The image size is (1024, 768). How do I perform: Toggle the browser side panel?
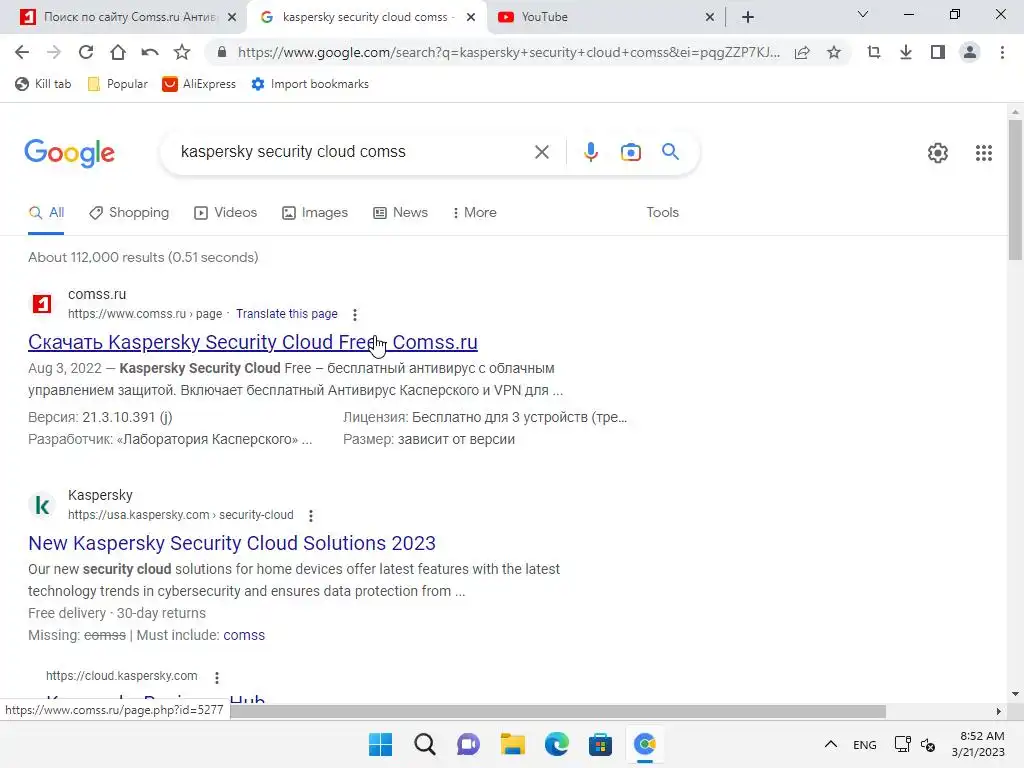[938, 52]
